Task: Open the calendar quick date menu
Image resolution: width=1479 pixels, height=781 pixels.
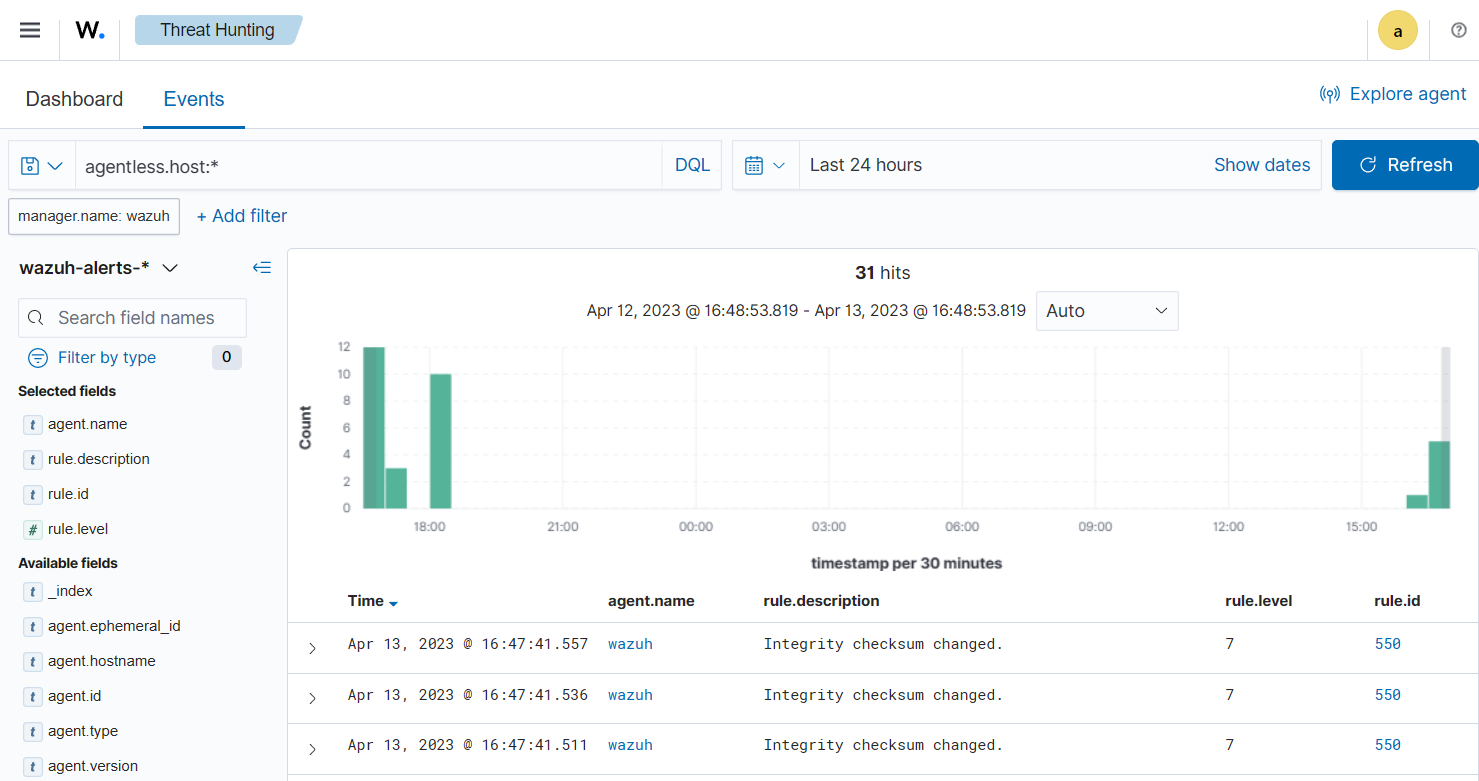Action: pos(765,165)
